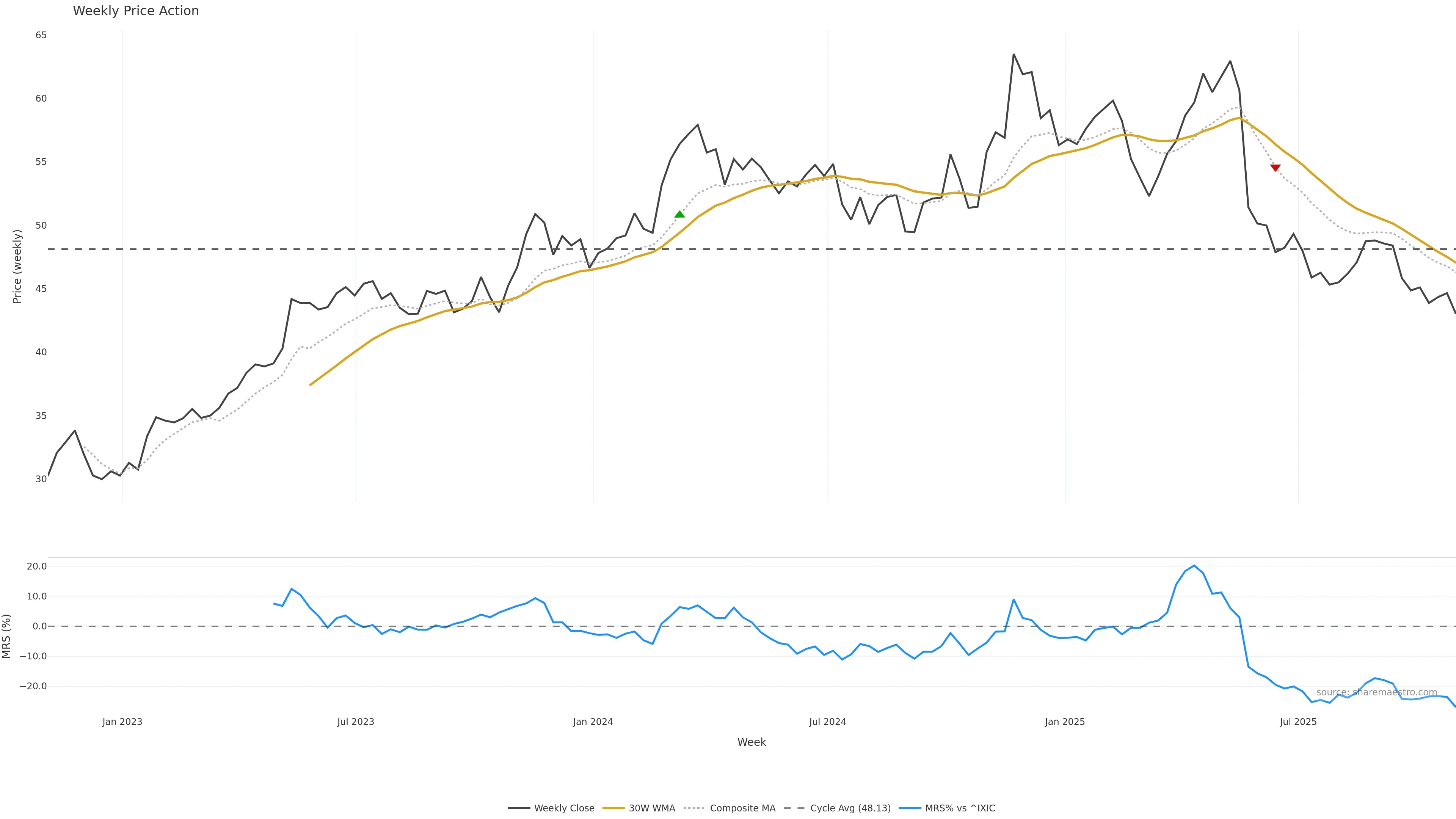The image size is (1456, 819).
Task: Click the blue MRS% legend line swatch
Action: pyautogui.click(x=910, y=808)
